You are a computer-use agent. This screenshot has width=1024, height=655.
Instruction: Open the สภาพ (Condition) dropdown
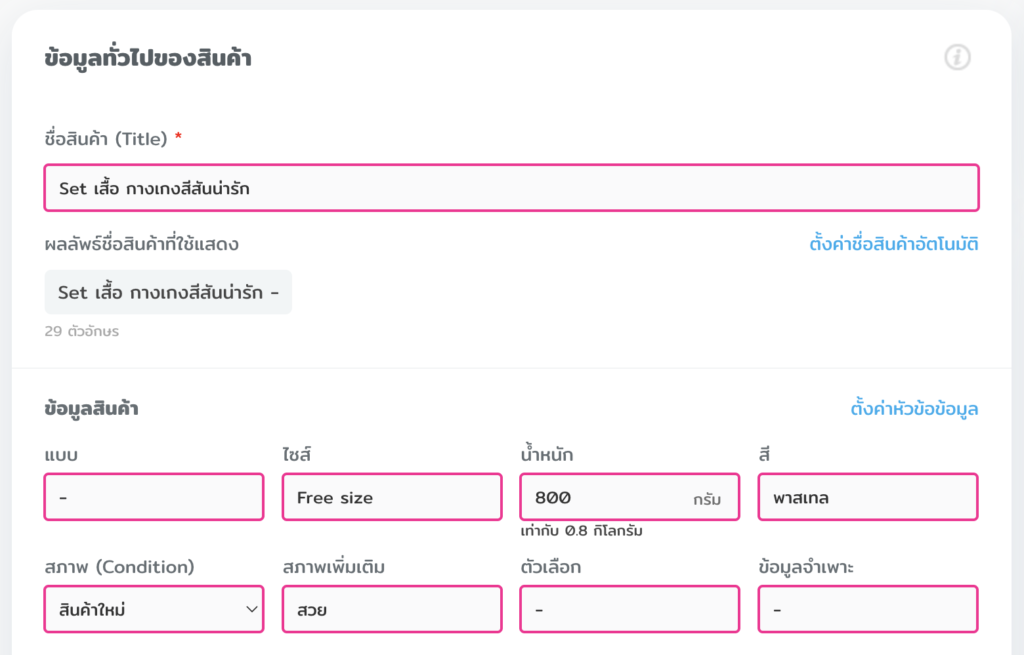(154, 609)
